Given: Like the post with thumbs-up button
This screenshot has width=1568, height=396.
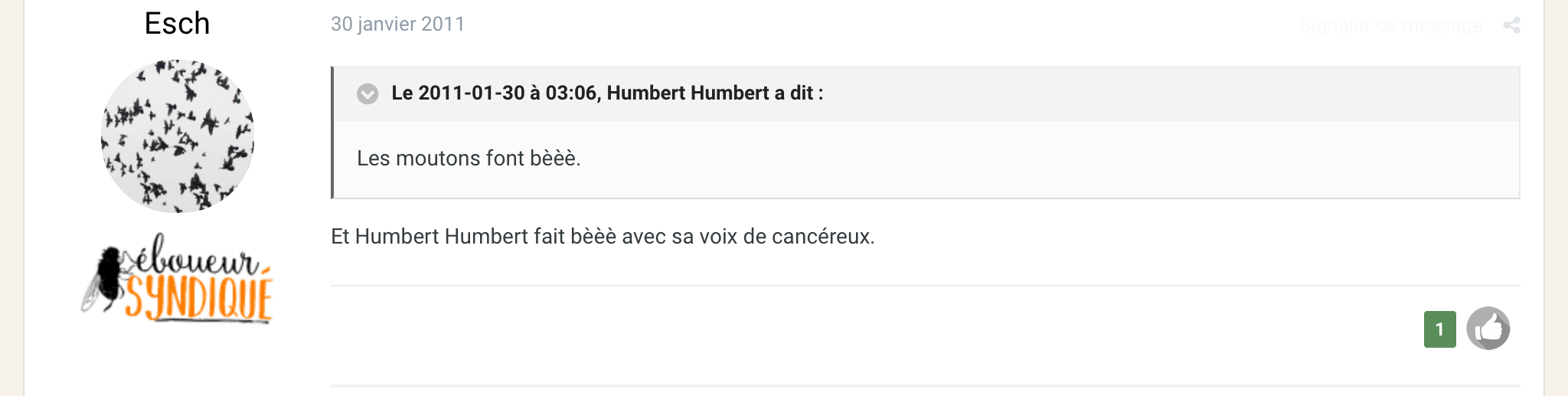Looking at the screenshot, I should [x=1488, y=329].
